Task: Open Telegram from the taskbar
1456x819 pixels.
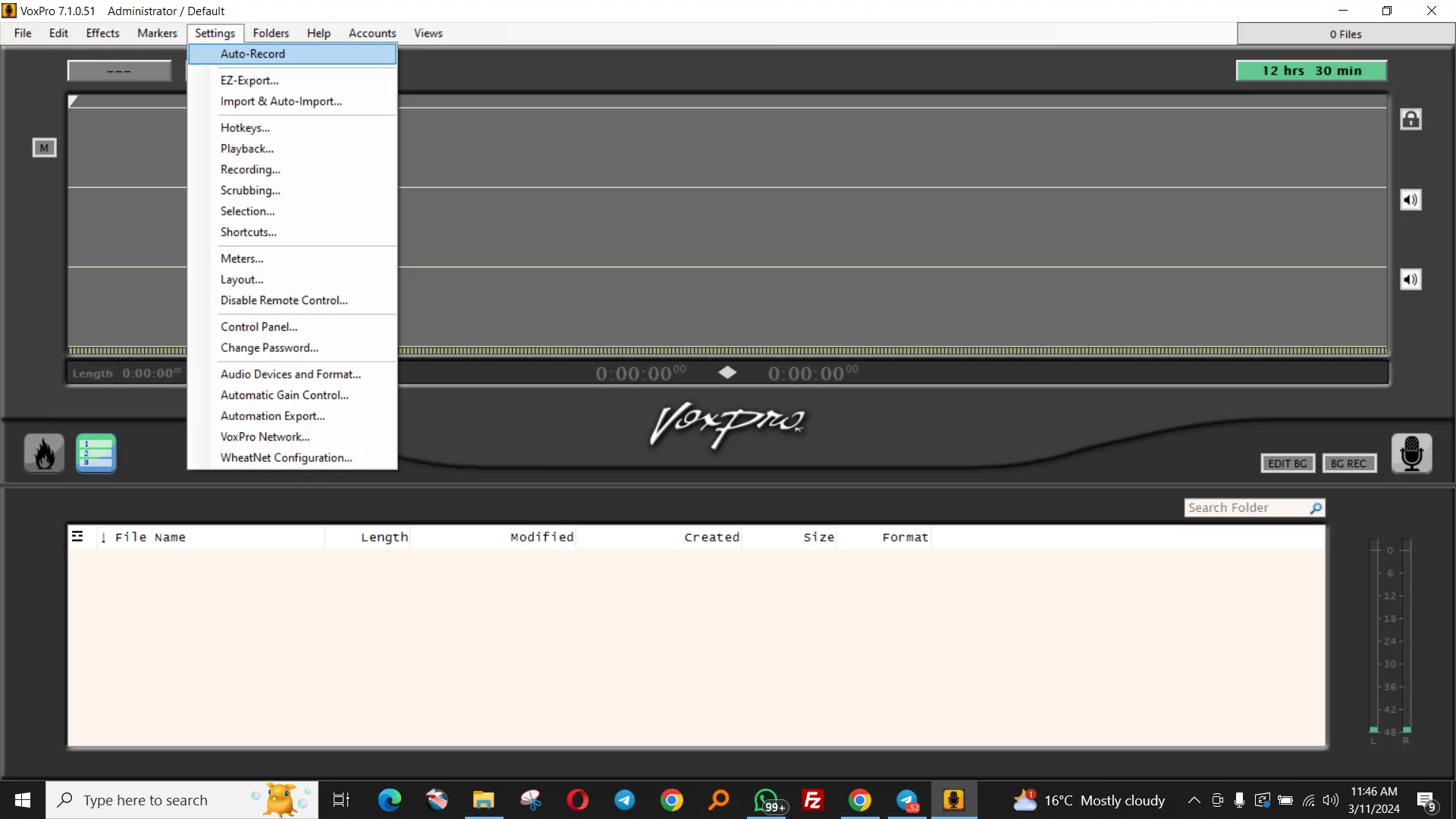Action: click(625, 800)
